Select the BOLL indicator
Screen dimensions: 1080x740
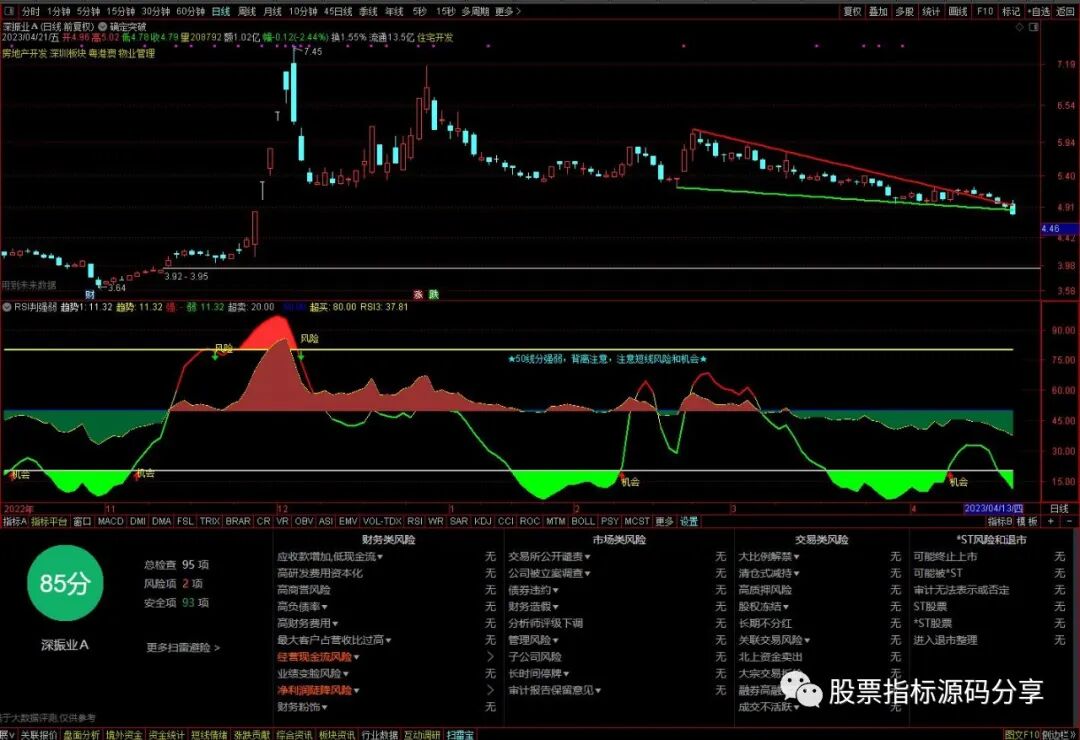(x=583, y=522)
